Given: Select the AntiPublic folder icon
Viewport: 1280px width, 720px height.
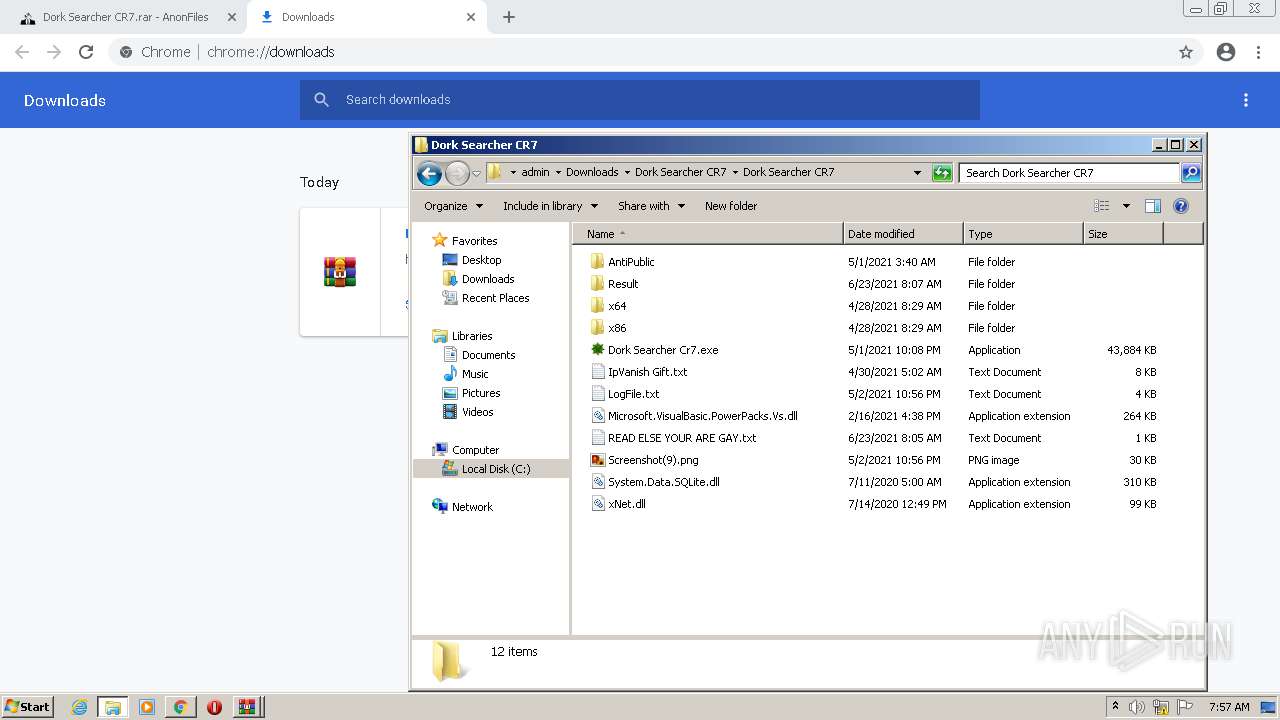Looking at the screenshot, I should [598, 262].
